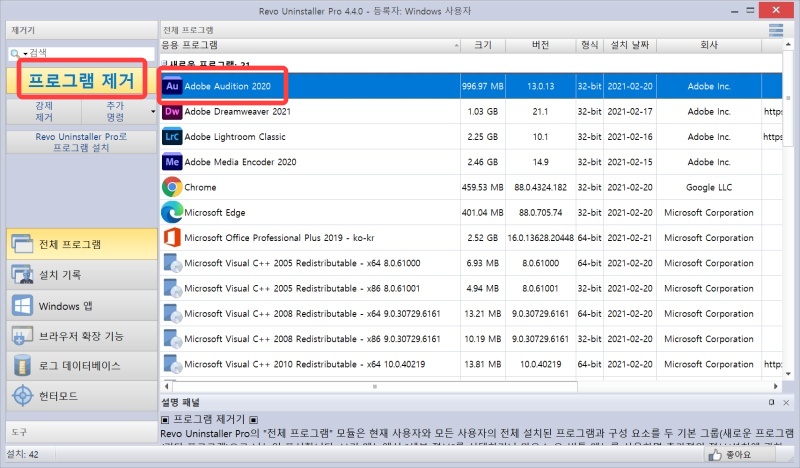Click the Adobe Dreamweaver Dw icon
800x468 pixels.
tap(172, 111)
